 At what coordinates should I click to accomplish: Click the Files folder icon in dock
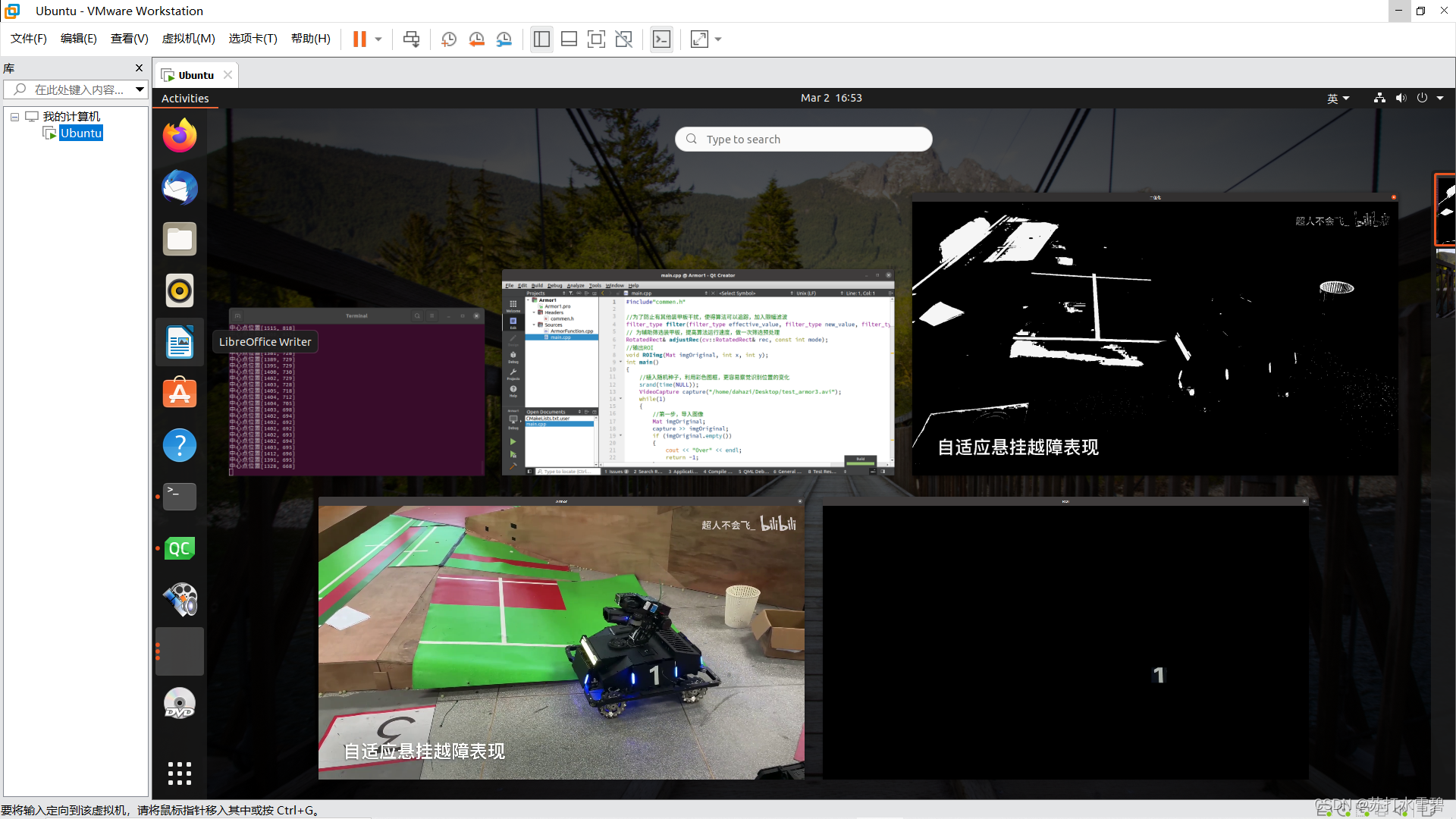pos(180,239)
